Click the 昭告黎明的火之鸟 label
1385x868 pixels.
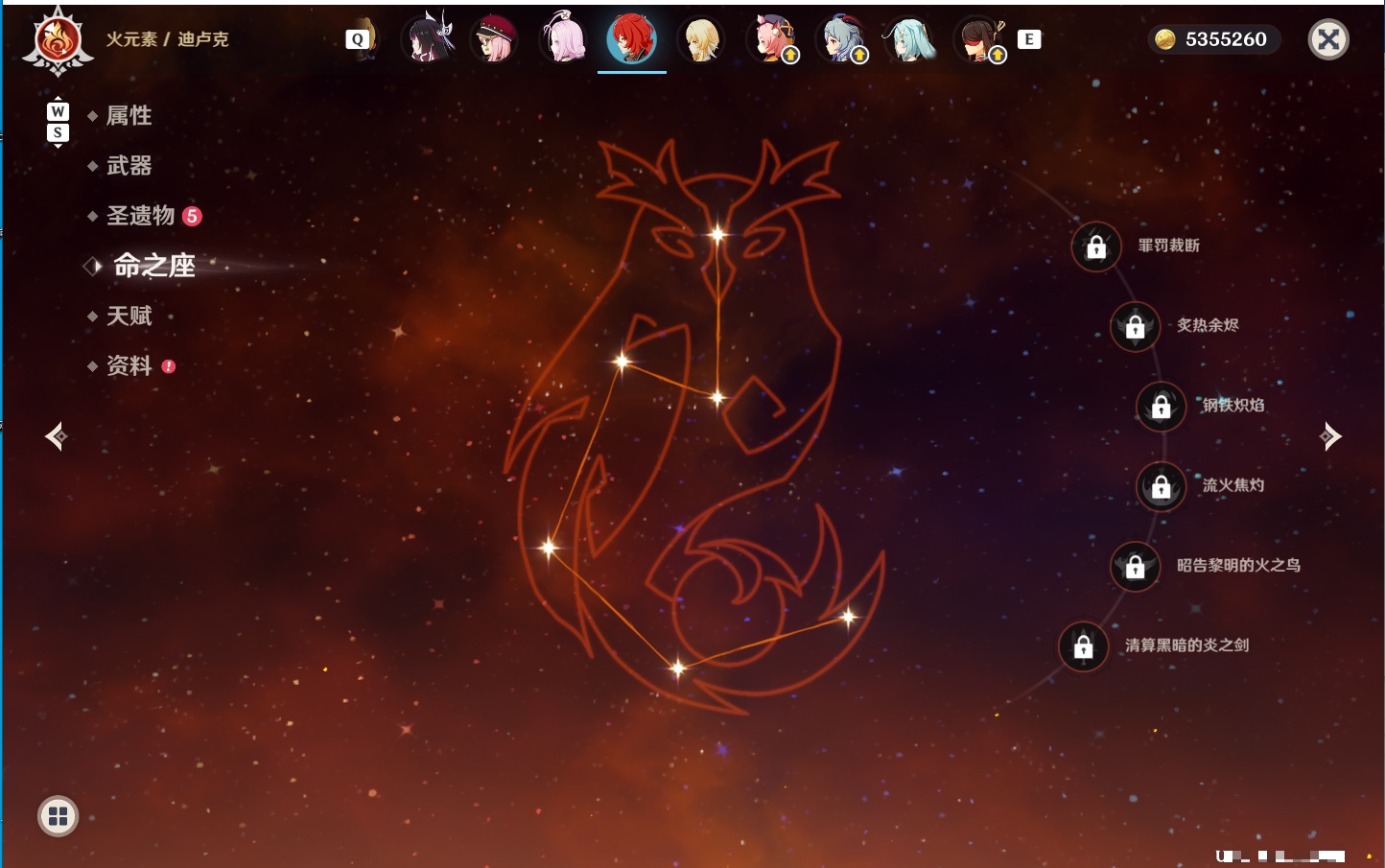click(1238, 565)
